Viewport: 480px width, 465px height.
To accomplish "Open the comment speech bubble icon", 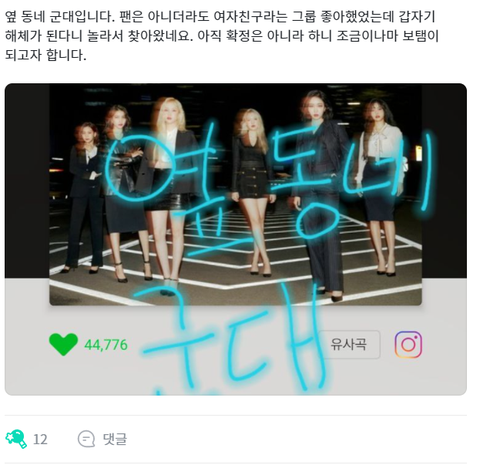I will (x=86, y=439).
